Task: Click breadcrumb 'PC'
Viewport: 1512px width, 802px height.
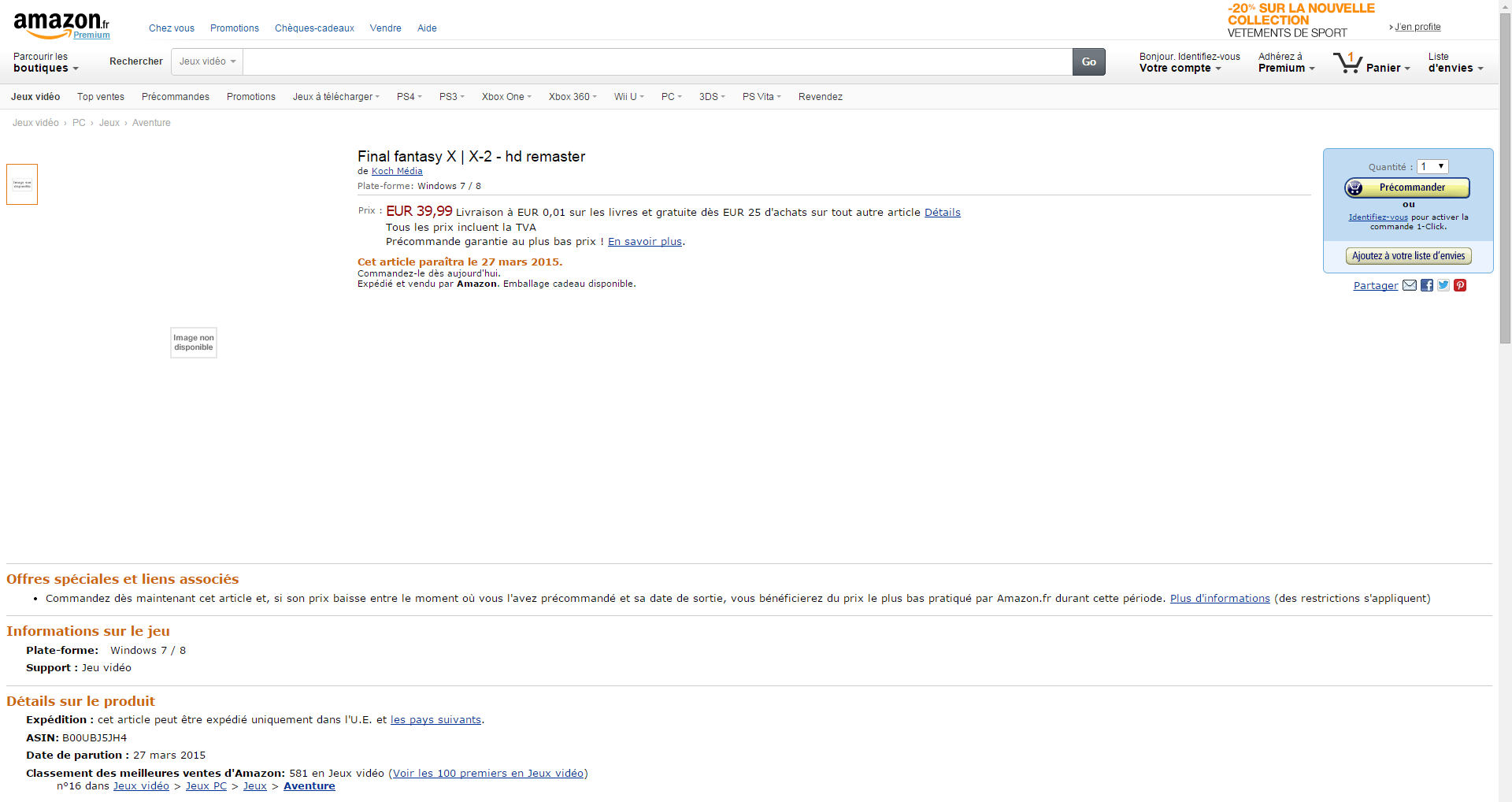Action: tap(79, 123)
